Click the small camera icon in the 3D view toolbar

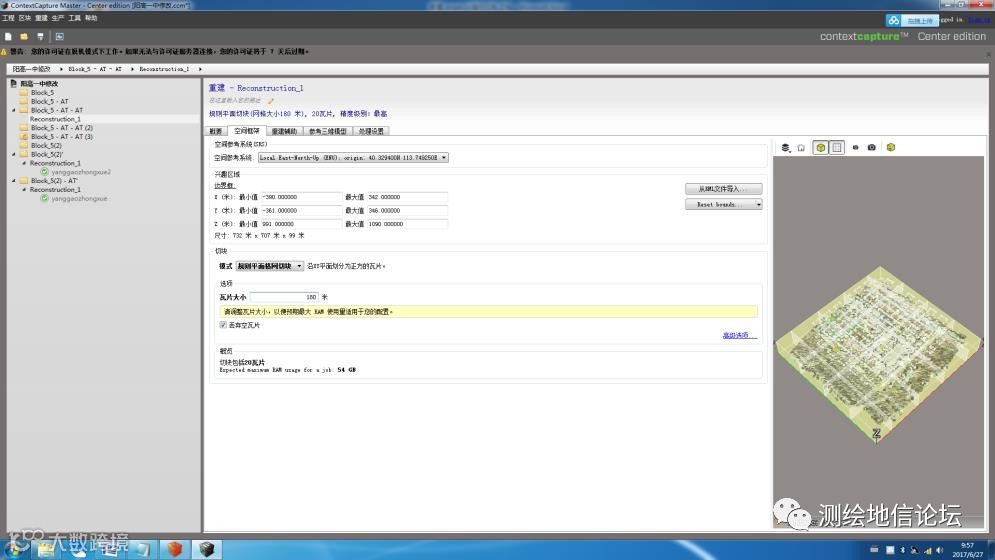coord(855,147)
